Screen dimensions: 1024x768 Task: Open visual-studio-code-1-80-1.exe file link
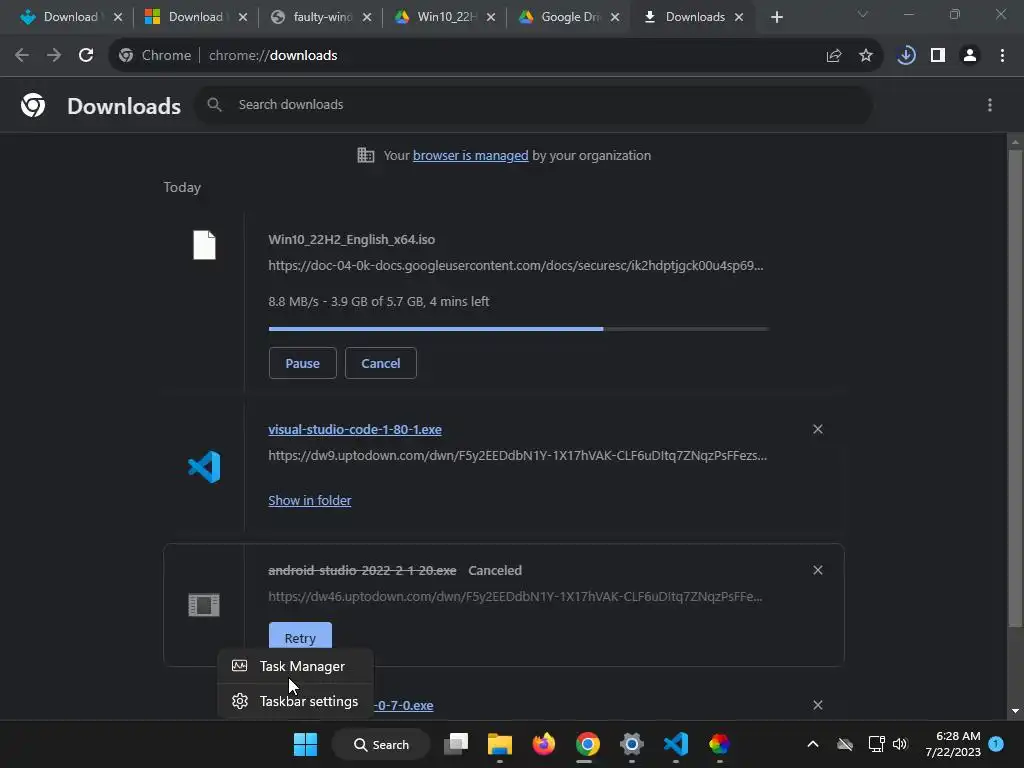coord(355,430)
